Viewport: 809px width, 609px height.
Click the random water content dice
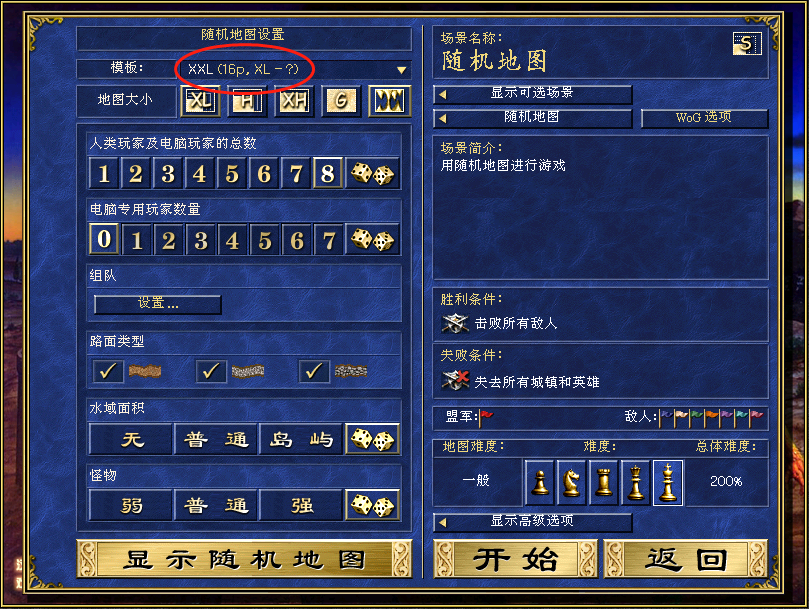(373, 440)
